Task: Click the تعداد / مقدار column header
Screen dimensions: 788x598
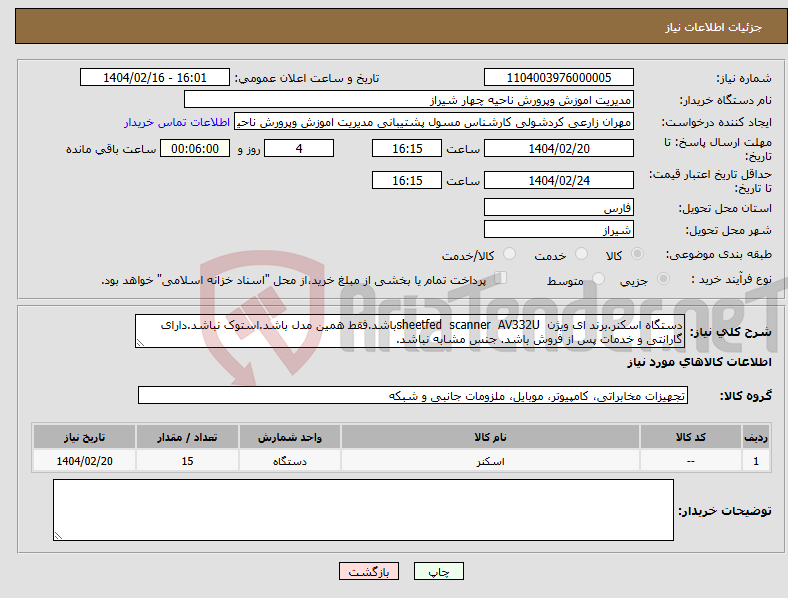Action: (187, 437)
